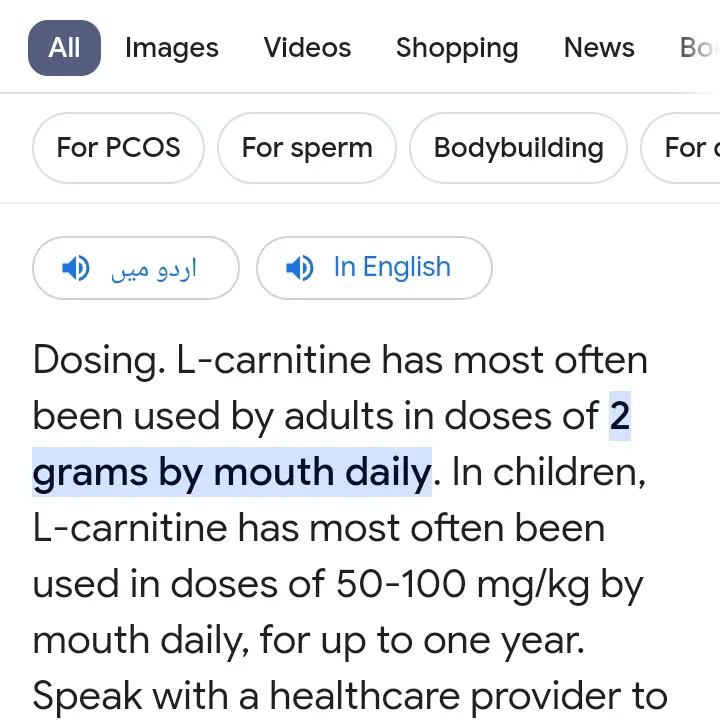Go to the Shopping tab
The width and height of the screenshot is (720, 720).
point(457,48)
